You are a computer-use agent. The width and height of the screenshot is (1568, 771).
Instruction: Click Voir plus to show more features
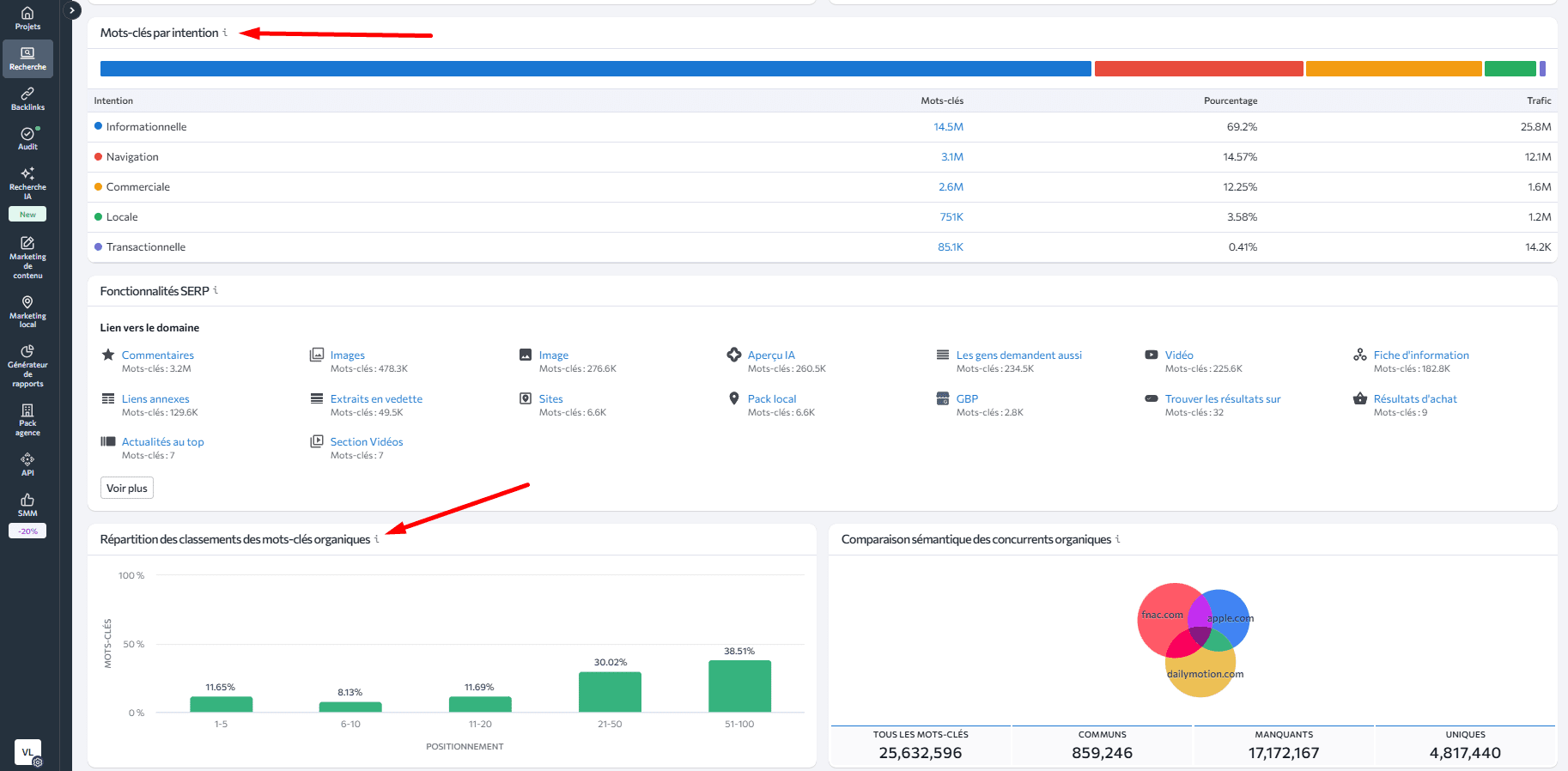[x=127, y=489]
